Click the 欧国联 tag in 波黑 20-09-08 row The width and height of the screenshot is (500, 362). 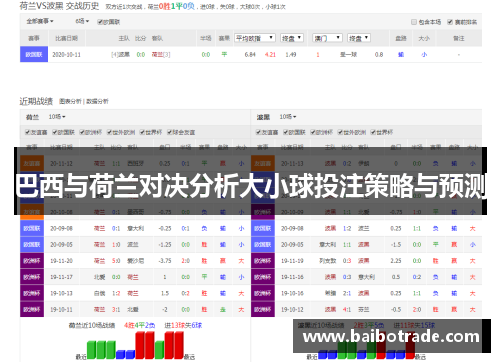coord(263,229)
